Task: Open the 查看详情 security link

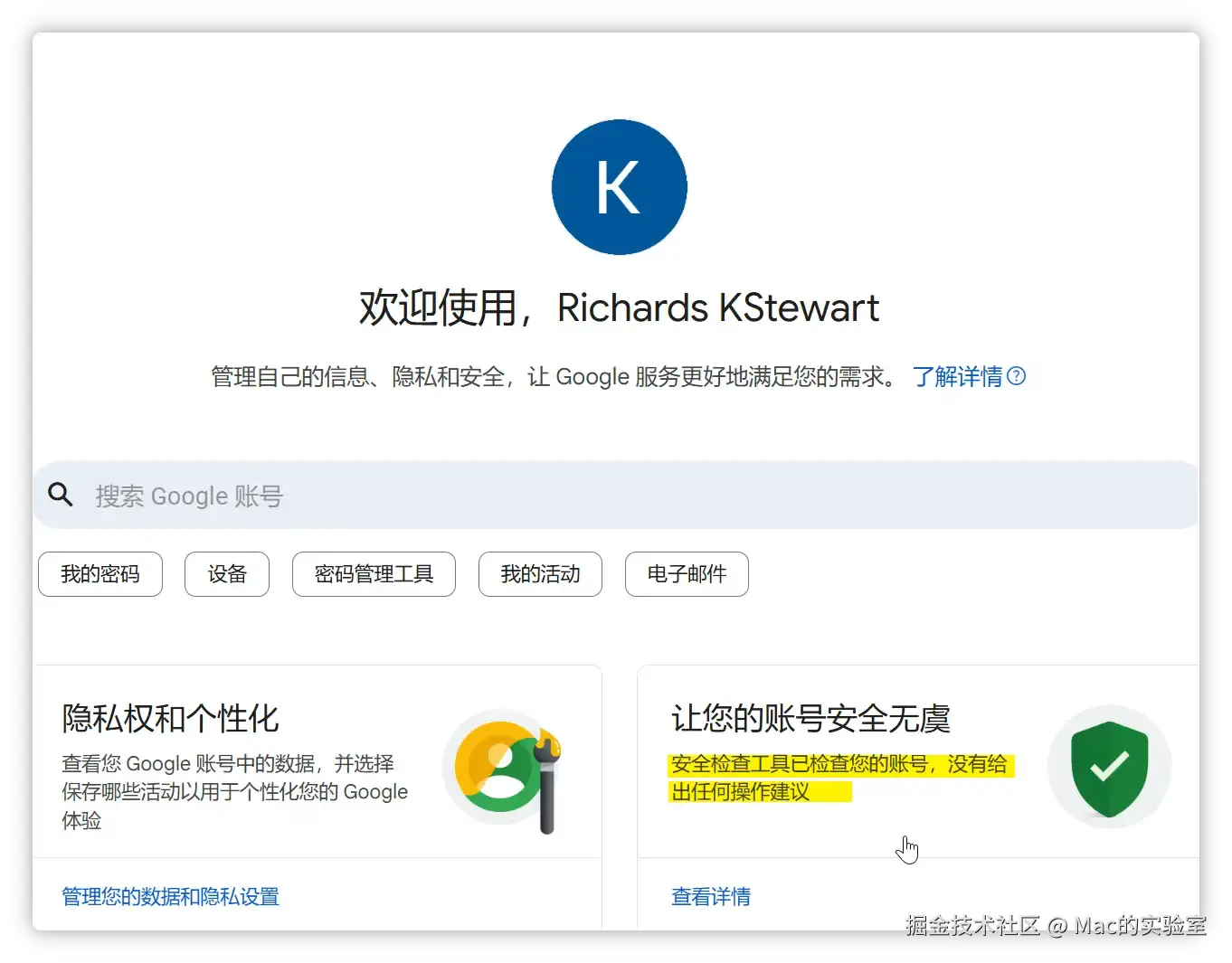Action: (x=711, y=896)
